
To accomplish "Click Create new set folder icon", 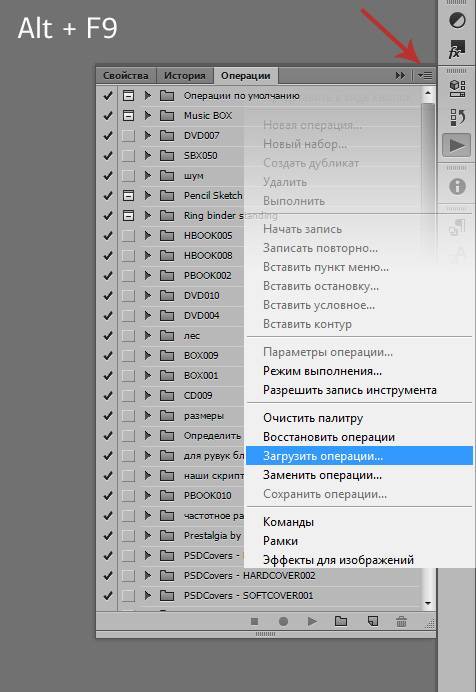I will (341, 621).
